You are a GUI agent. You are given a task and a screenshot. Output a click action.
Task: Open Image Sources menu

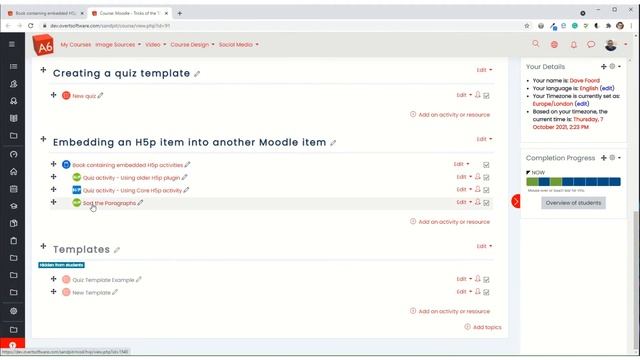pyautogui.click(x=118, y=44)
